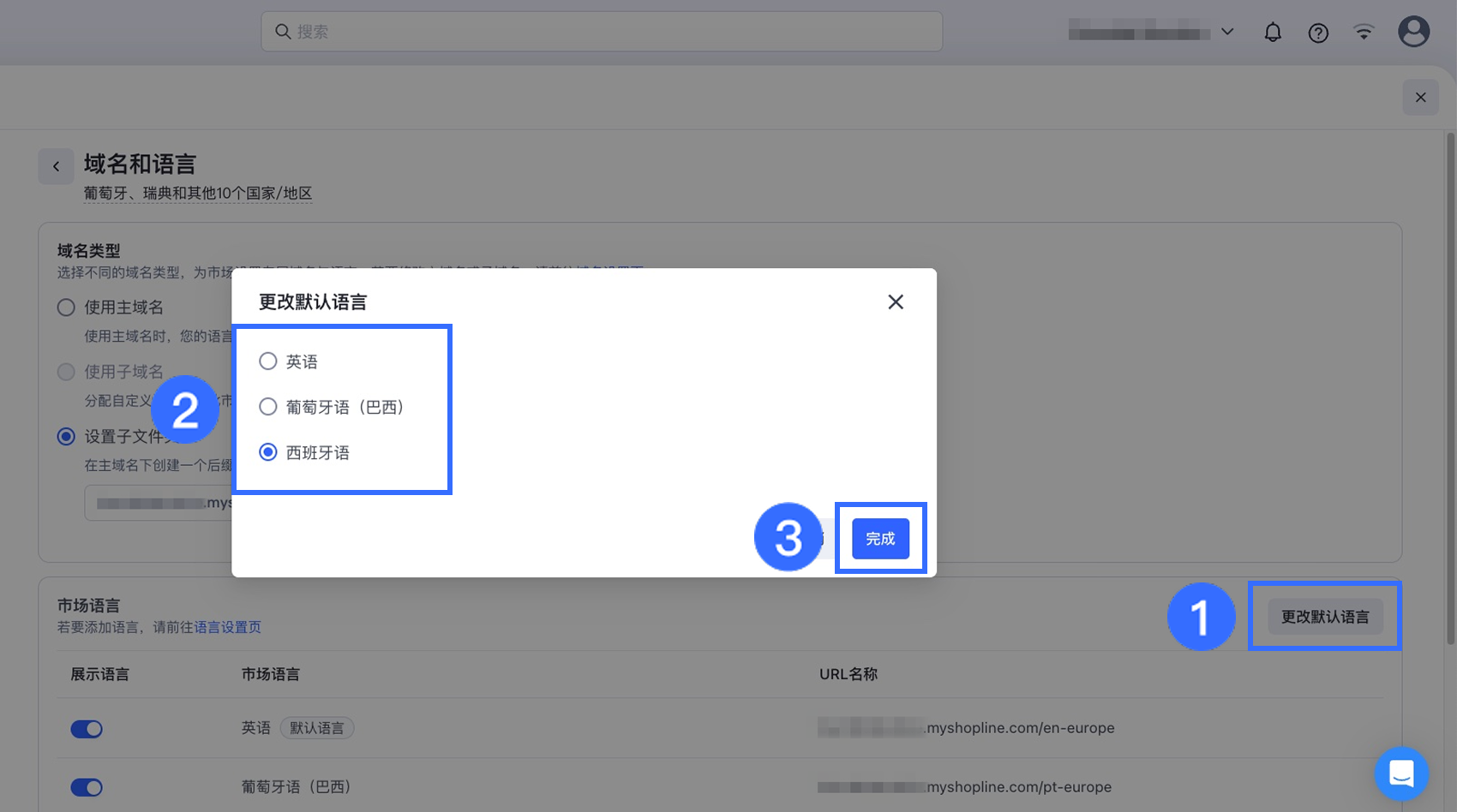Open the 语言设置页 link

(228, 627)
